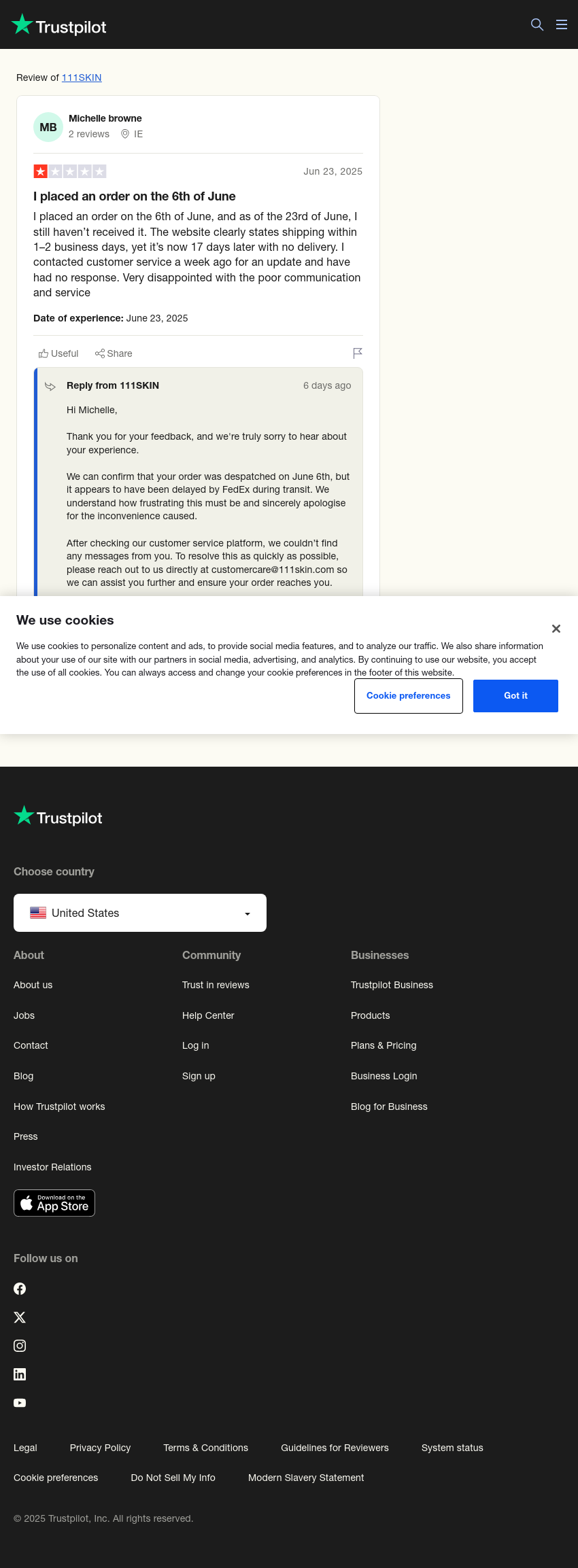Image resolution: width=578 pixels, height=1568 pixels.
Task: Open Do Not Sell My Info link
Action: [x=173, y=1478]
